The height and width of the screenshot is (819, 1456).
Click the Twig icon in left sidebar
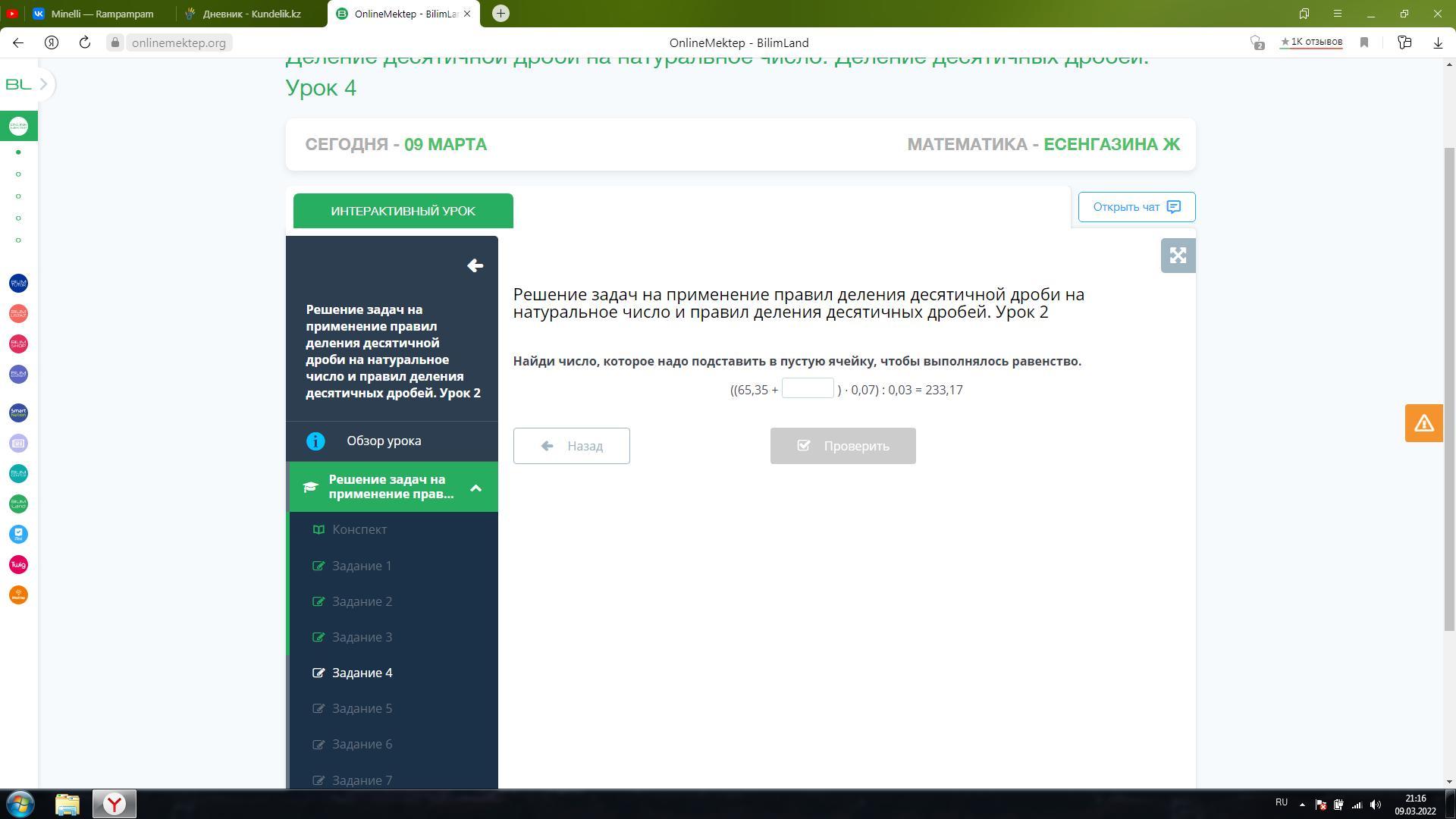pos(18,565)
